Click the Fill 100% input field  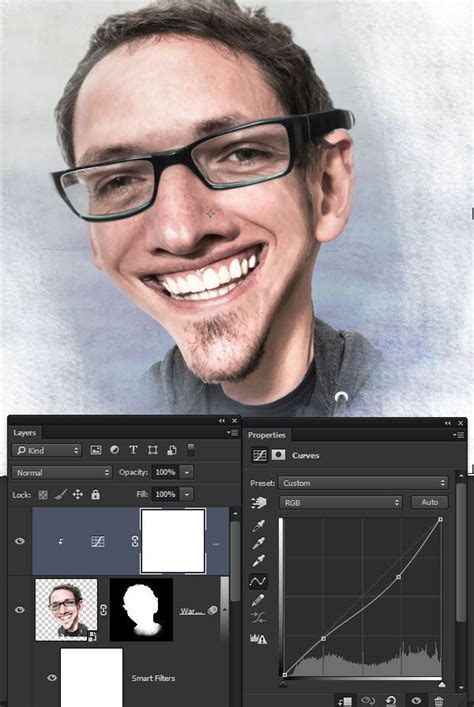coord(166,494)
